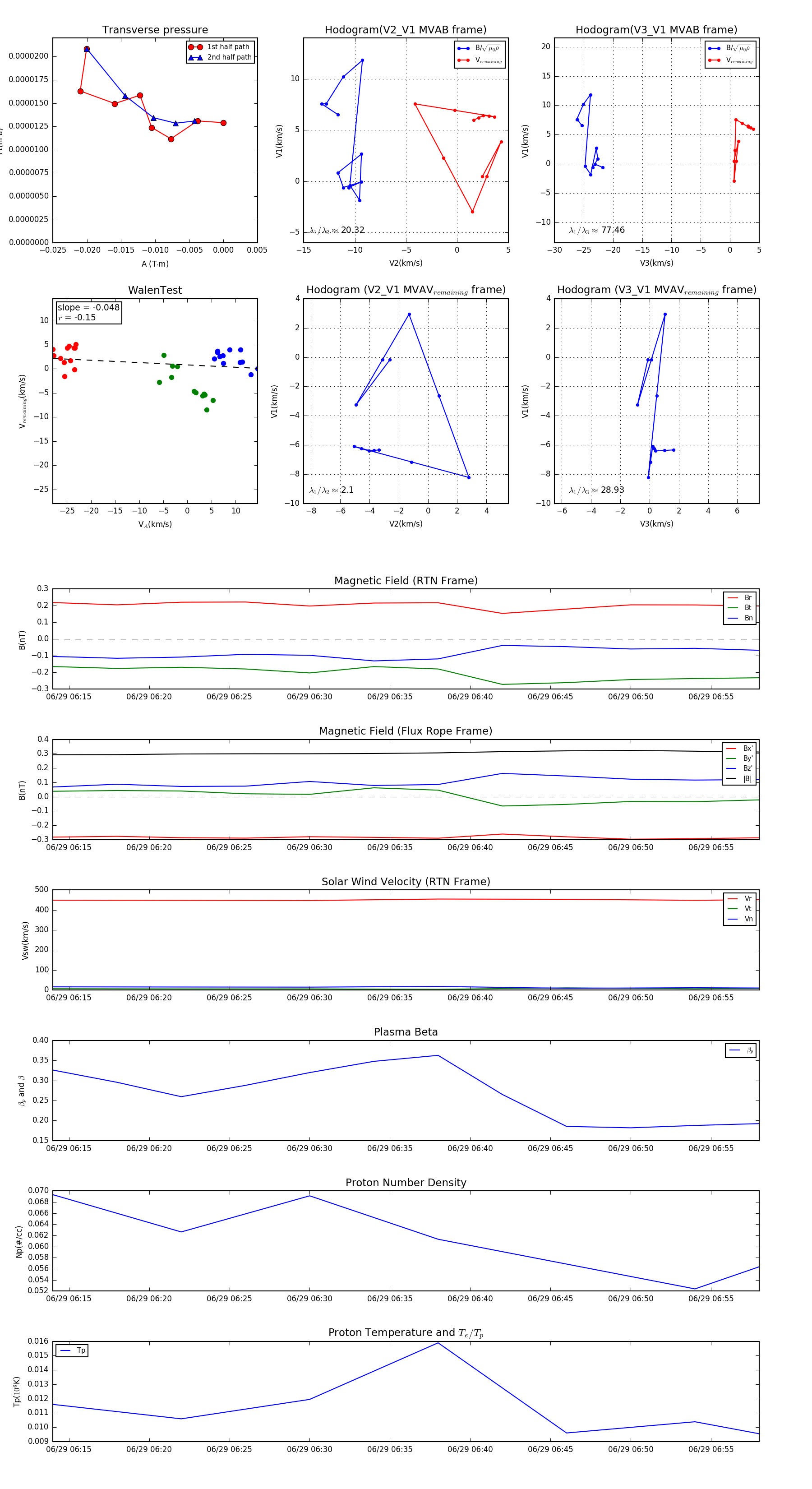812x1489 pixels.
Task: Click the 06/29 06:55 tick under Proton Temperature
Action: (711, 1449)
